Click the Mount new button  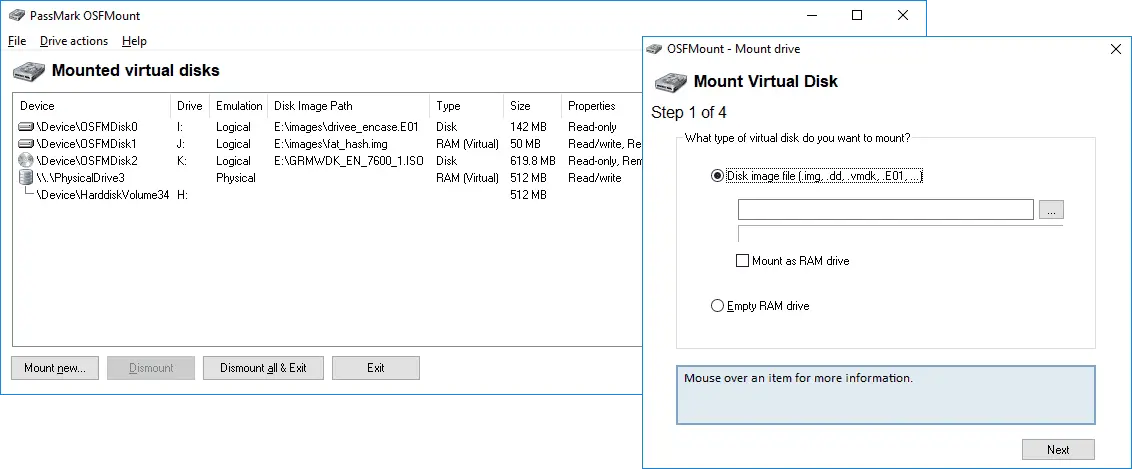[55, 368]
